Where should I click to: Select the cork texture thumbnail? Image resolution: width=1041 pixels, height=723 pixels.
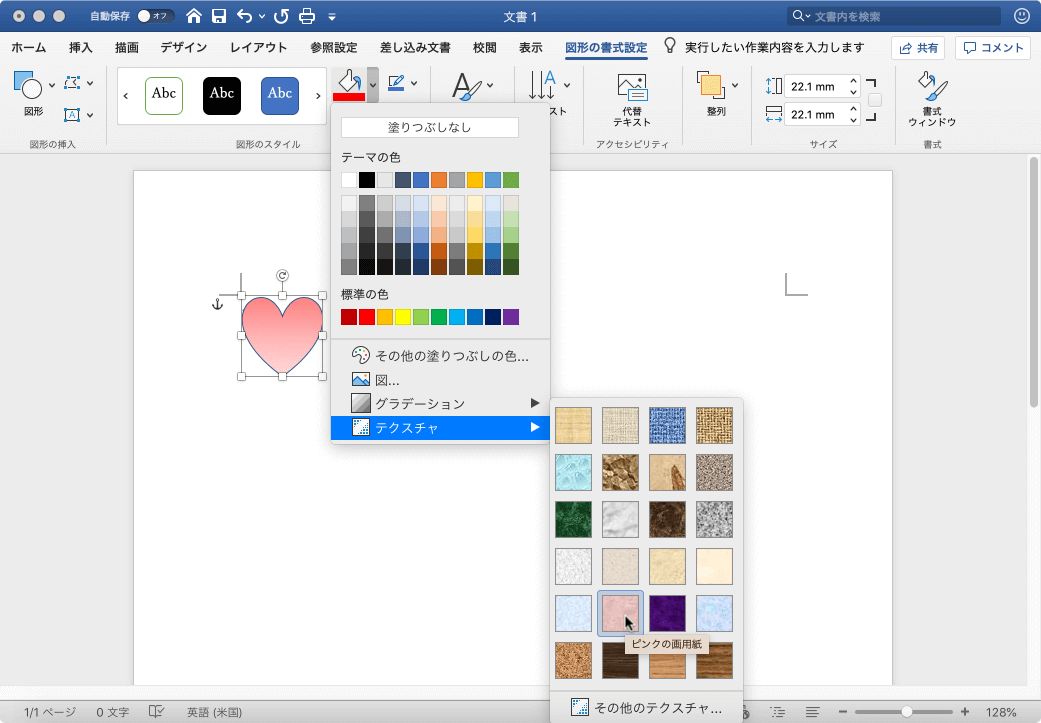[573, 660]
